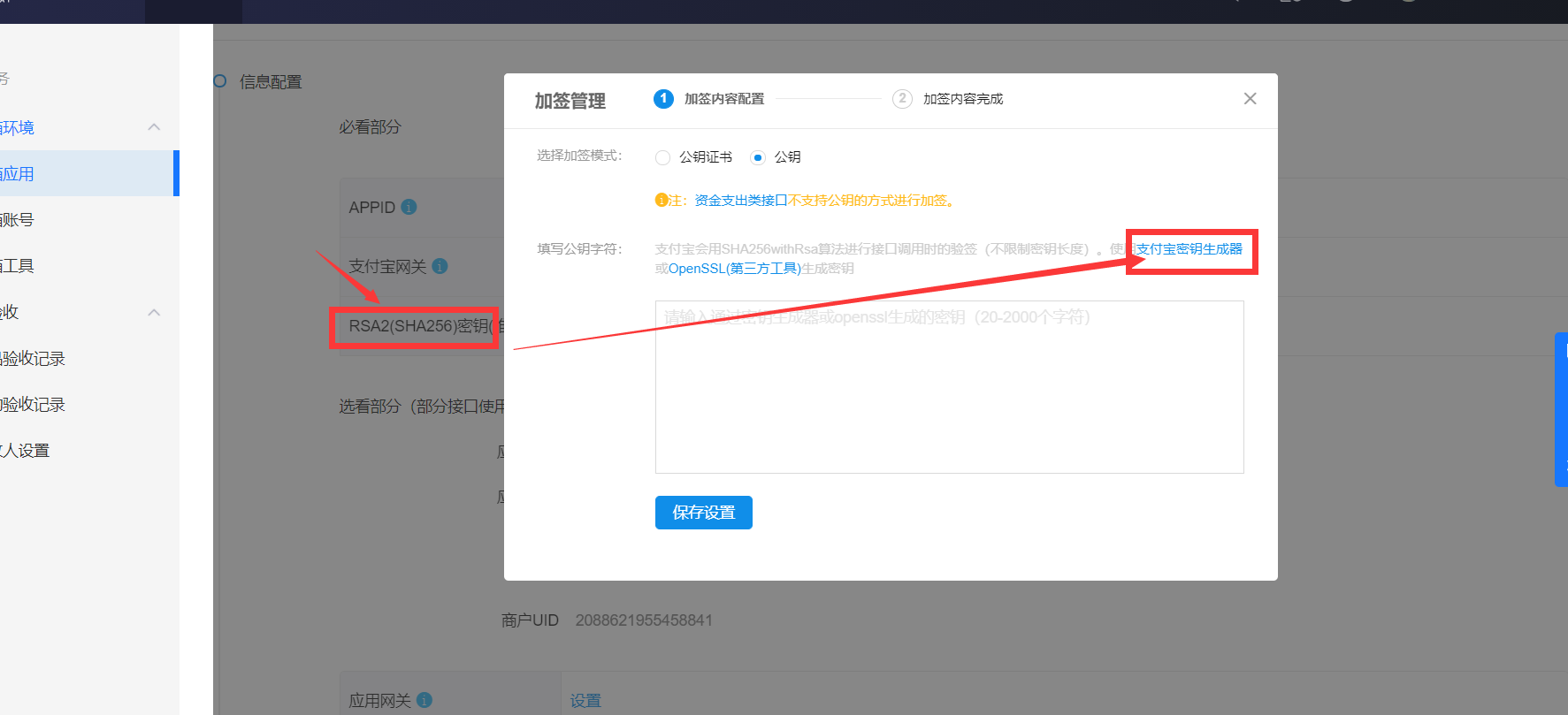Collapse the sidebar section chevron above 验收记录
This screenshot has height=715, width=1568.
[x=154, y=312]
